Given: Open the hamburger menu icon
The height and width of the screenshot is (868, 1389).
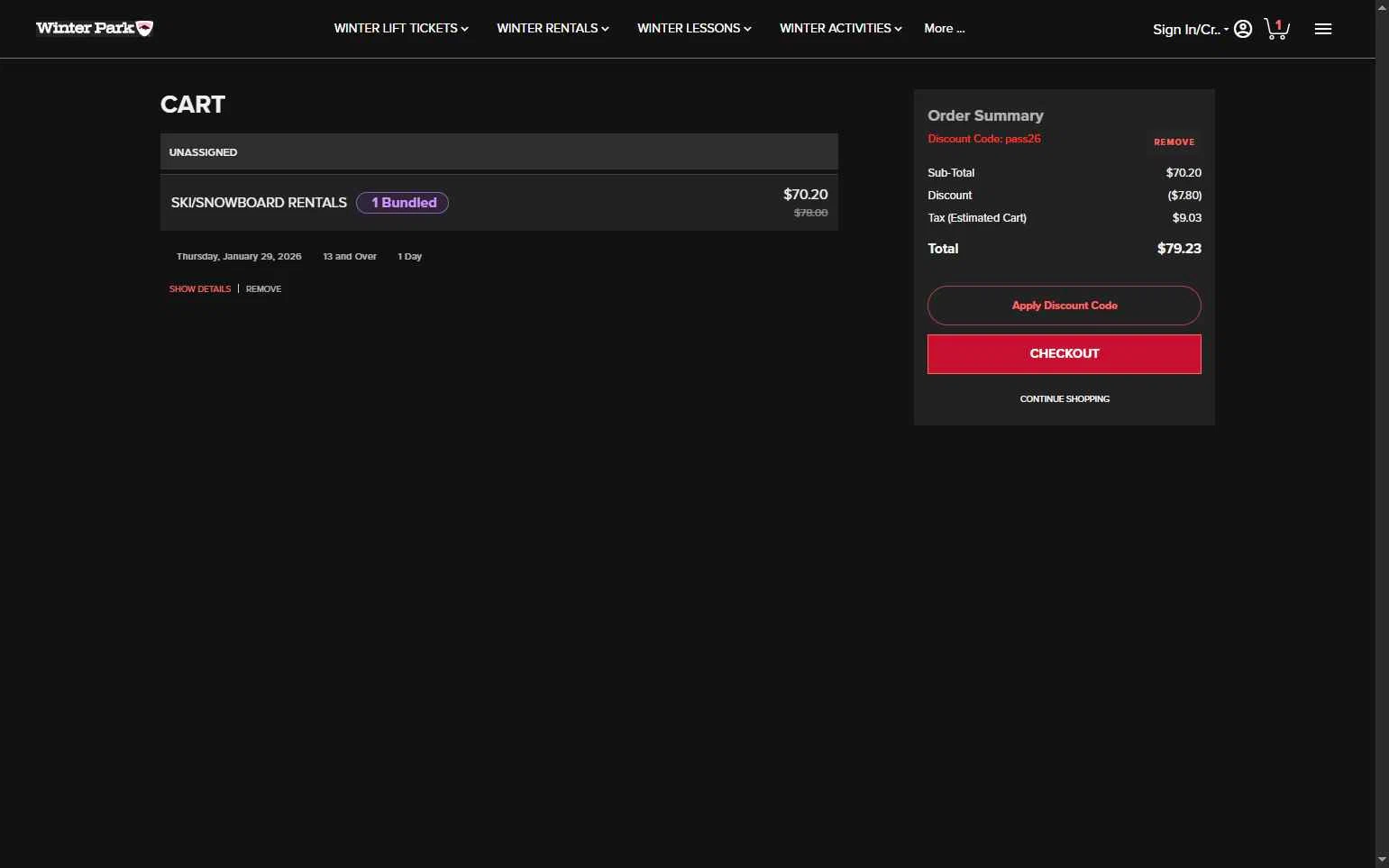Looking at the screenshot, I should pos(1323,29).
